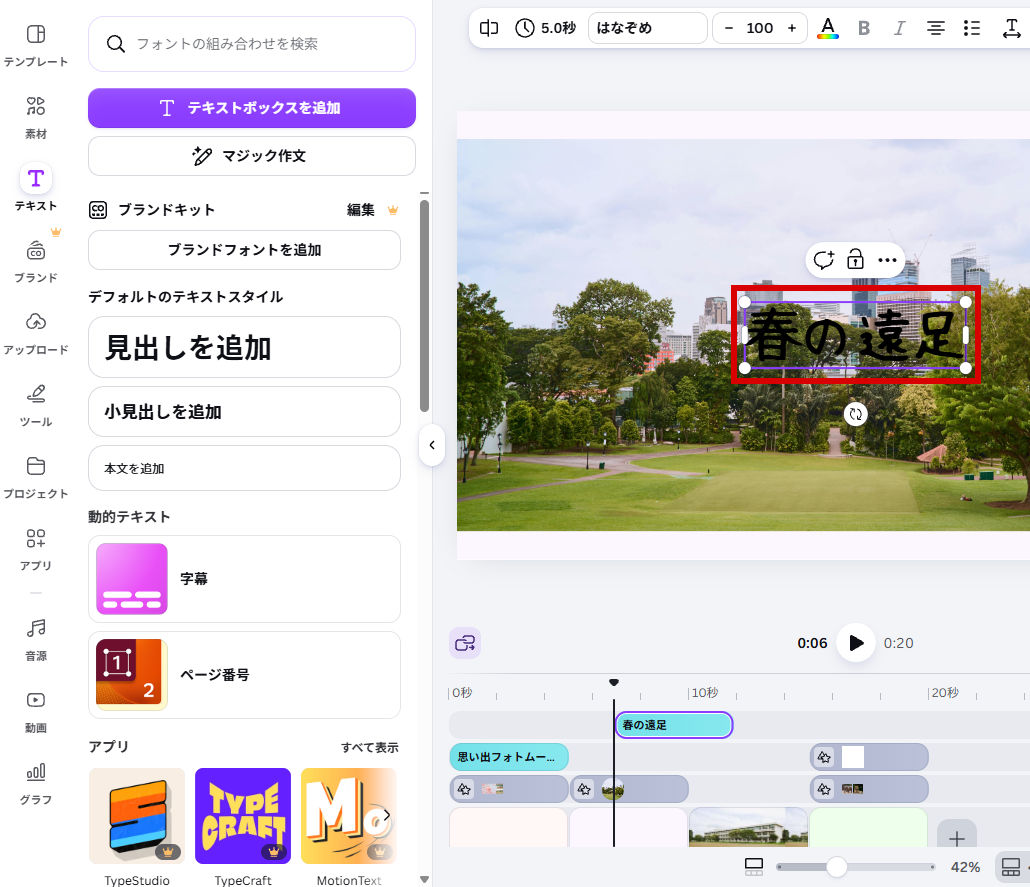Add a subheading with 小見出しを追加
The height and width of the screenshot is (887, 1030).
pyautogui.click(x=244, y=411)
